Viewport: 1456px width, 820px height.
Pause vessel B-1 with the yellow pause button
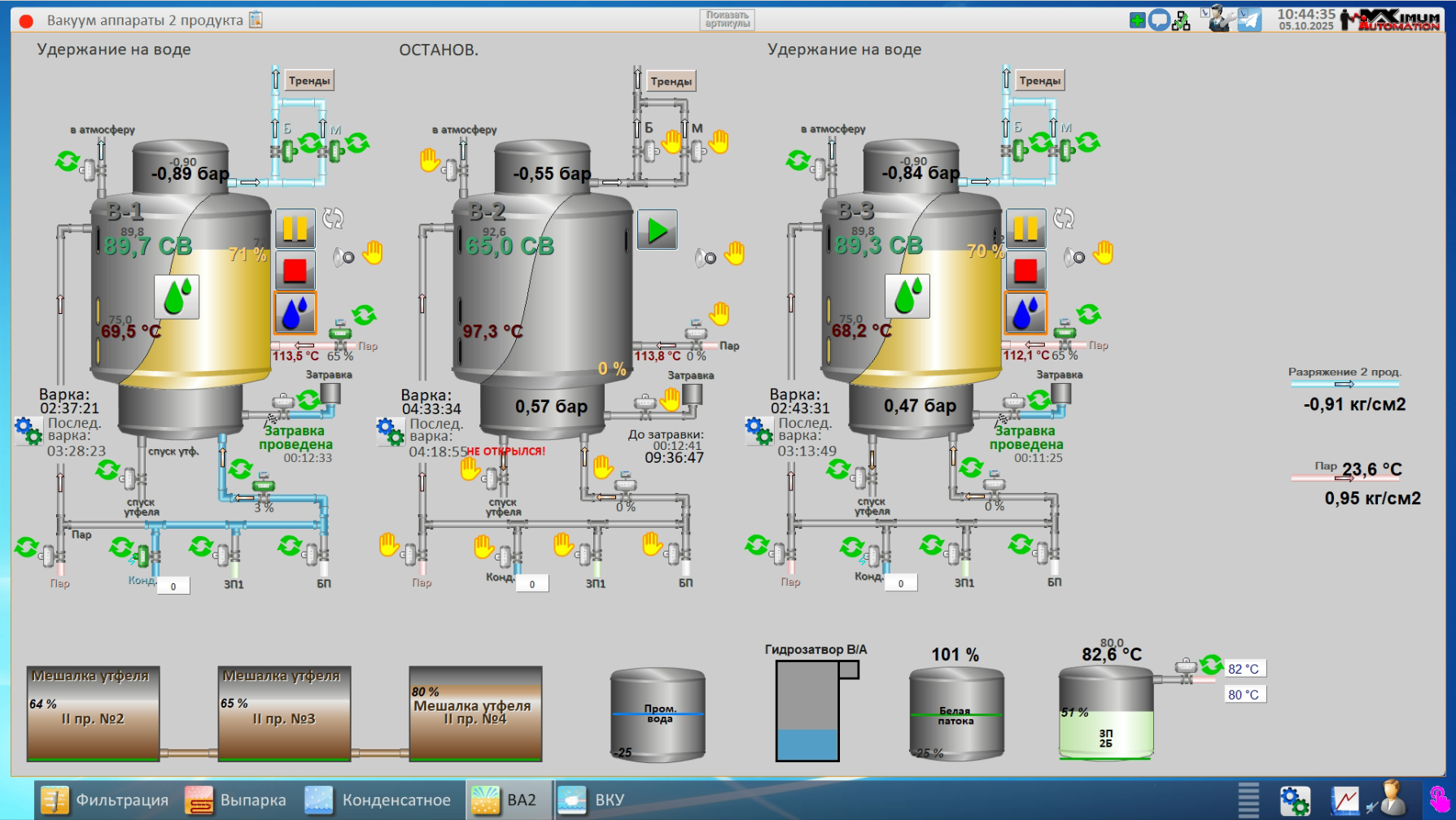(295, 229)
